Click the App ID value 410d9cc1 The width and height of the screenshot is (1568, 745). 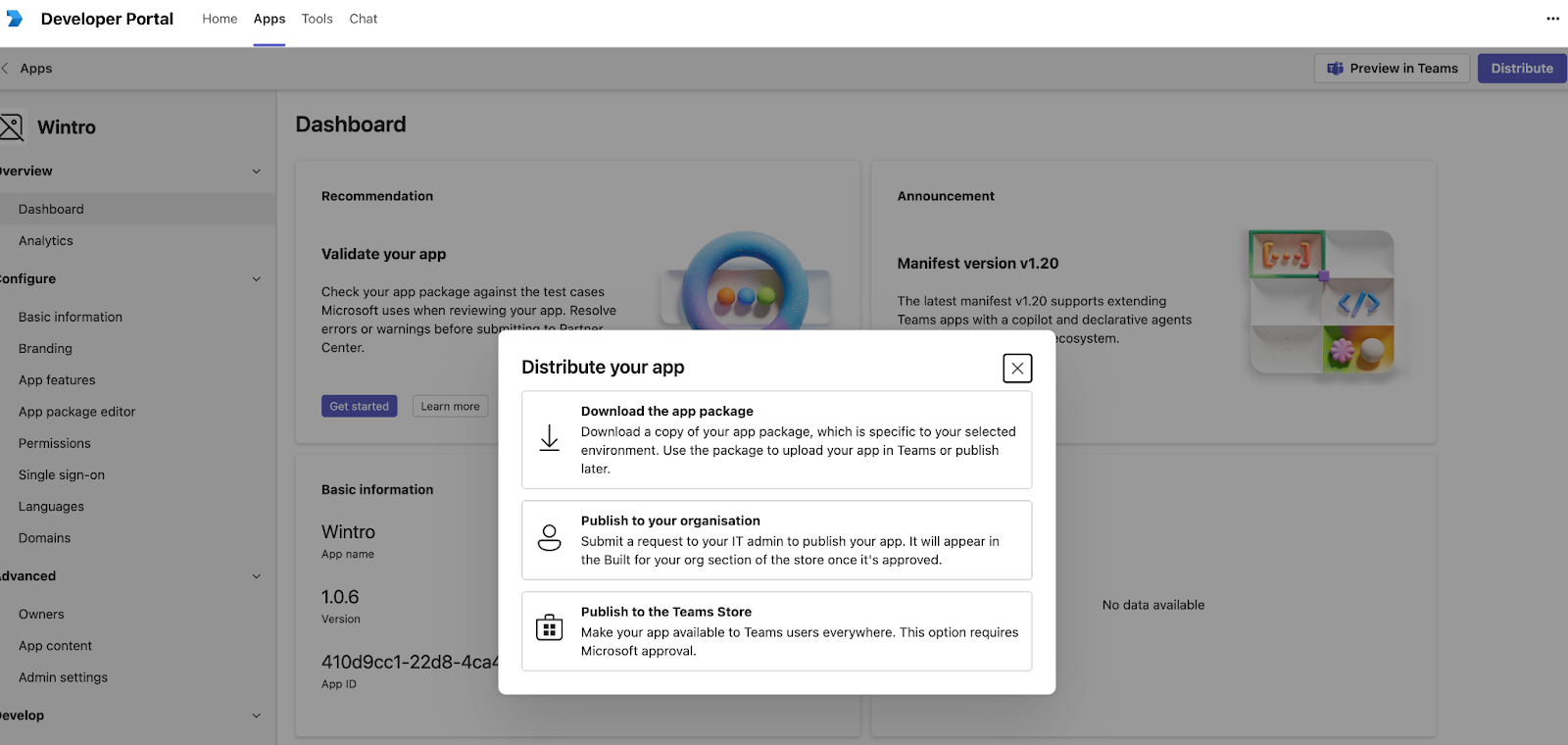pos(410,663)
